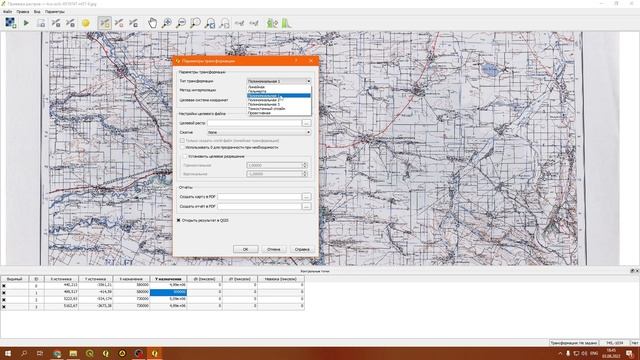The height and width of the screenshot is (360, 640).
Task: Toggle visibility checkbox of GCP row 1
Action: pyautogui.click(x=4, y=292)
